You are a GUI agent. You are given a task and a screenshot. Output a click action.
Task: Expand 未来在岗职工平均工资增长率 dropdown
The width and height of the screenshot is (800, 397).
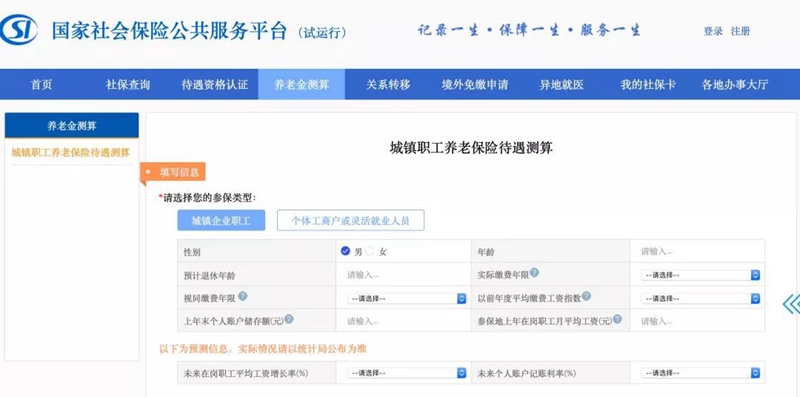pos(407,373)
